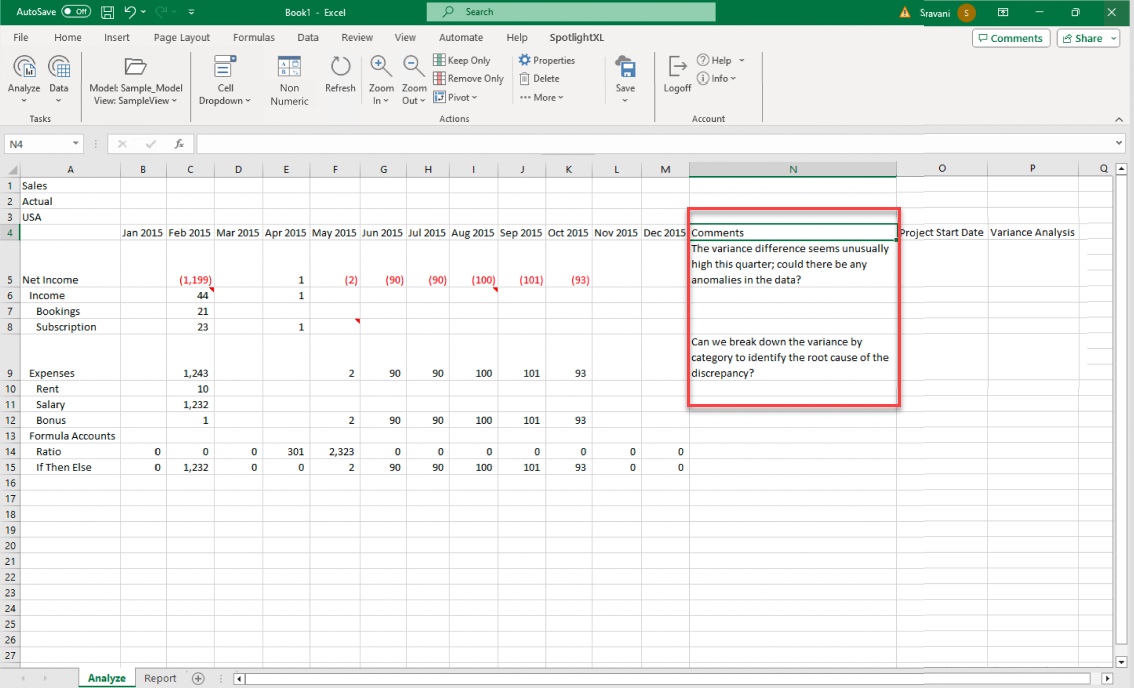Switch to the Automate ribbon tab

[x=461, y=37]
